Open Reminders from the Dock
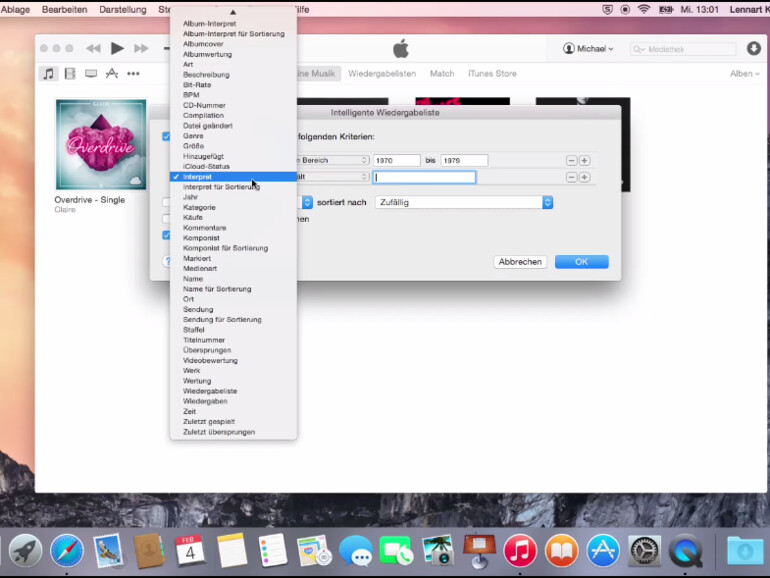 click(273, 550)
